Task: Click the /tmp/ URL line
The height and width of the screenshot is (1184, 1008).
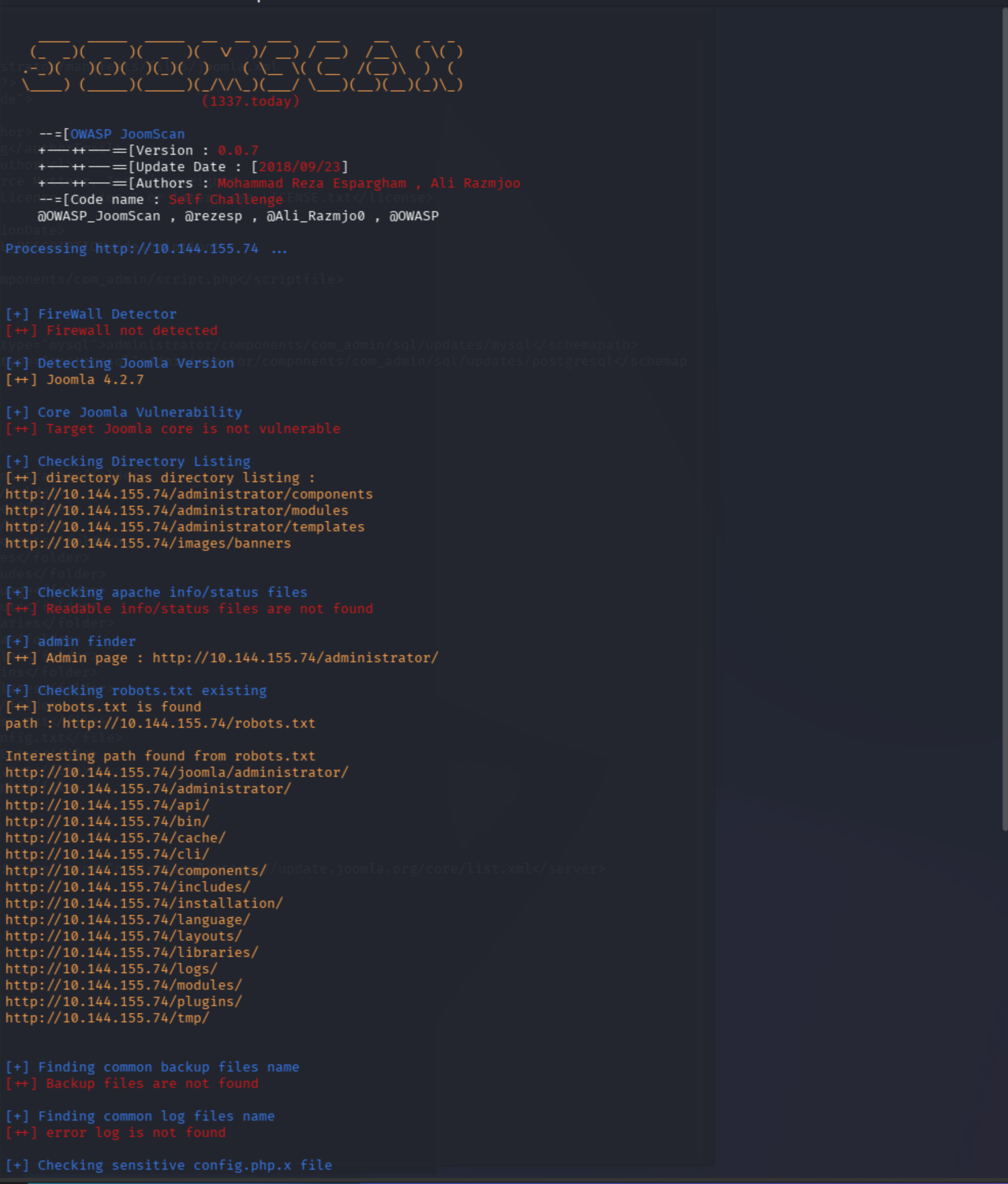Action: (107, 1018)
